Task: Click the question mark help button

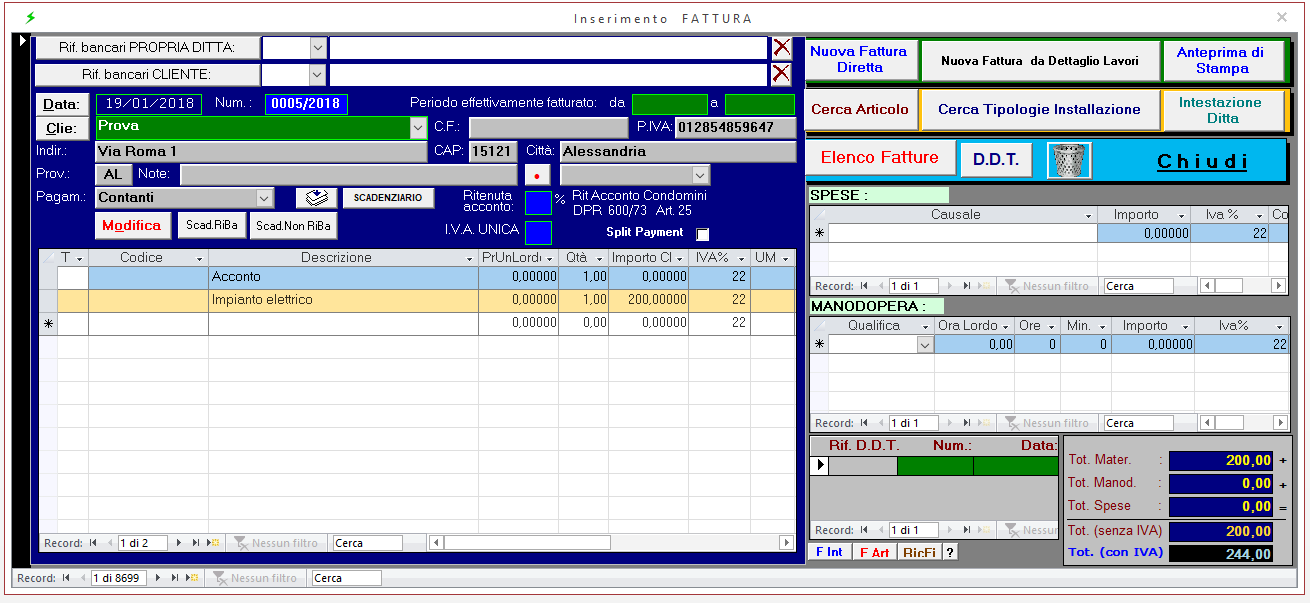Action: 950,552
